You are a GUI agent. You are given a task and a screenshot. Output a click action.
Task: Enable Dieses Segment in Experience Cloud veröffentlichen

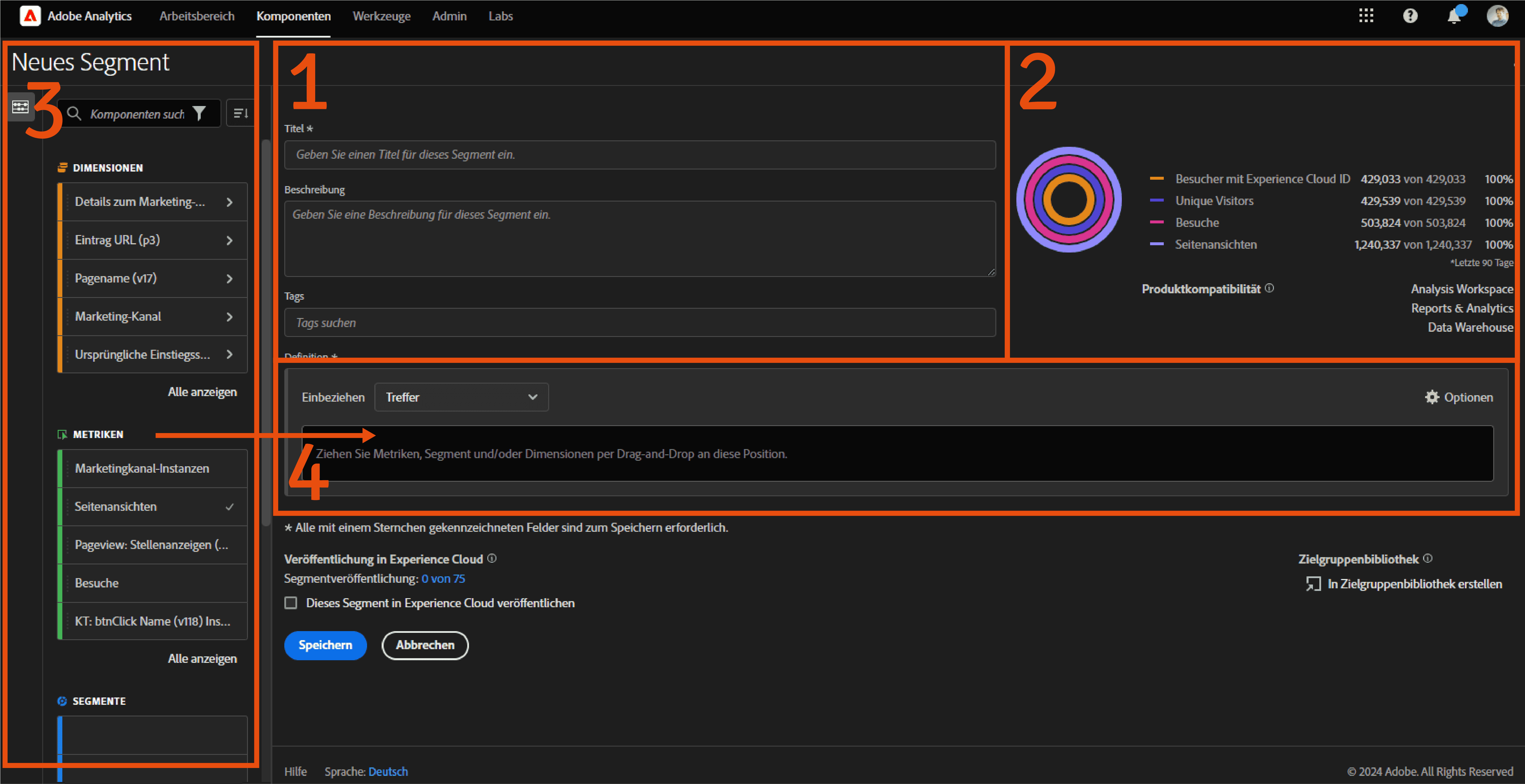(x=291, y=603)
